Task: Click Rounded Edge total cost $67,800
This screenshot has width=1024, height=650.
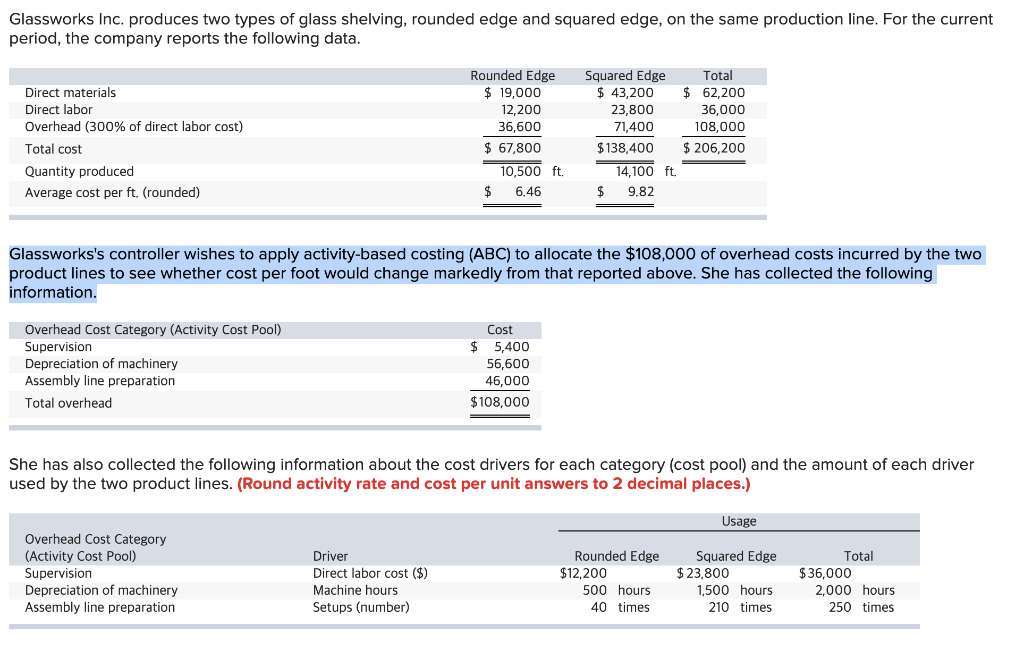Action: click(513, 148)
